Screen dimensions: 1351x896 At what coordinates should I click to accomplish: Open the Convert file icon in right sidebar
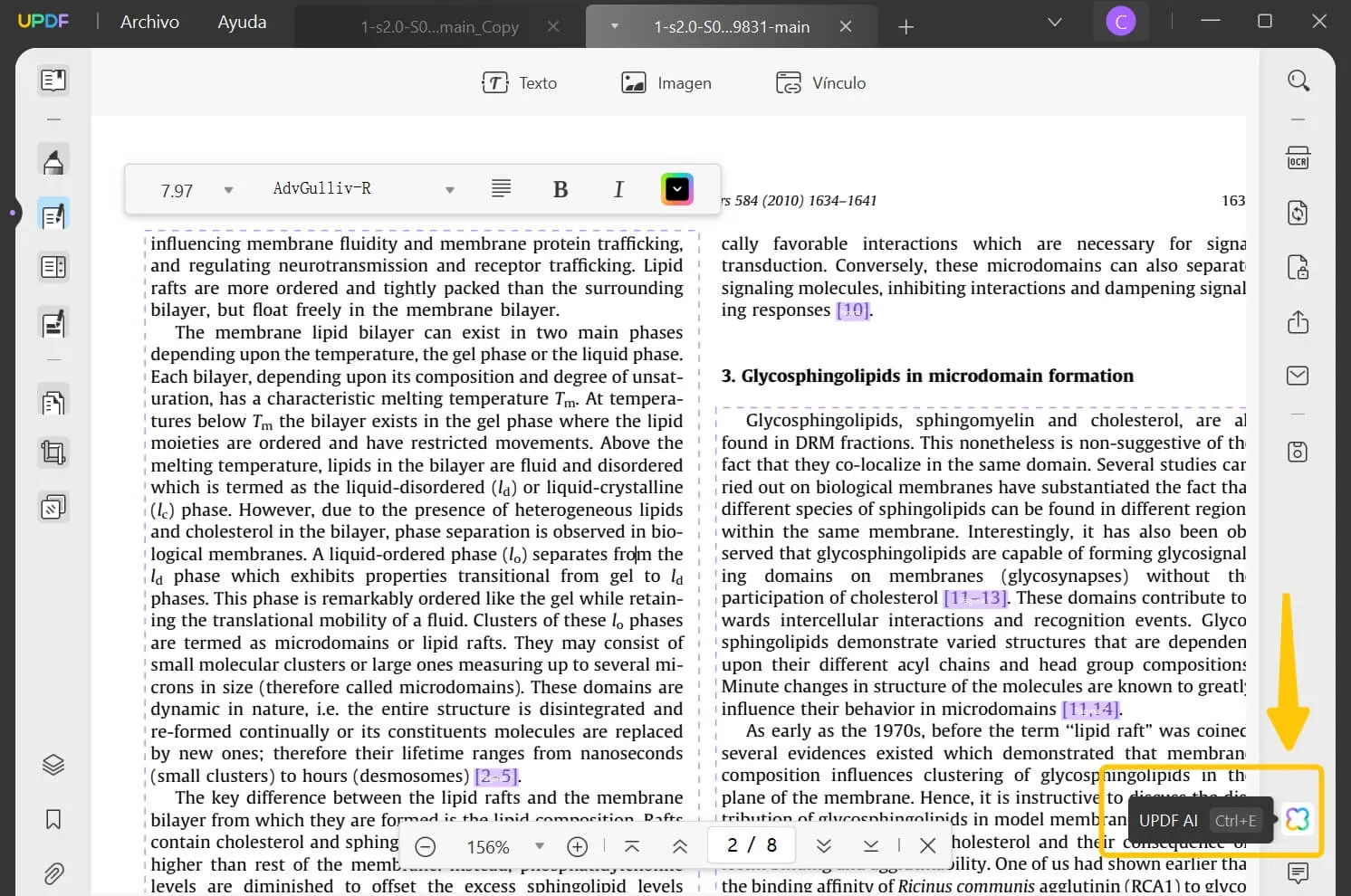pyautogui.click(x=1298, y=213)
